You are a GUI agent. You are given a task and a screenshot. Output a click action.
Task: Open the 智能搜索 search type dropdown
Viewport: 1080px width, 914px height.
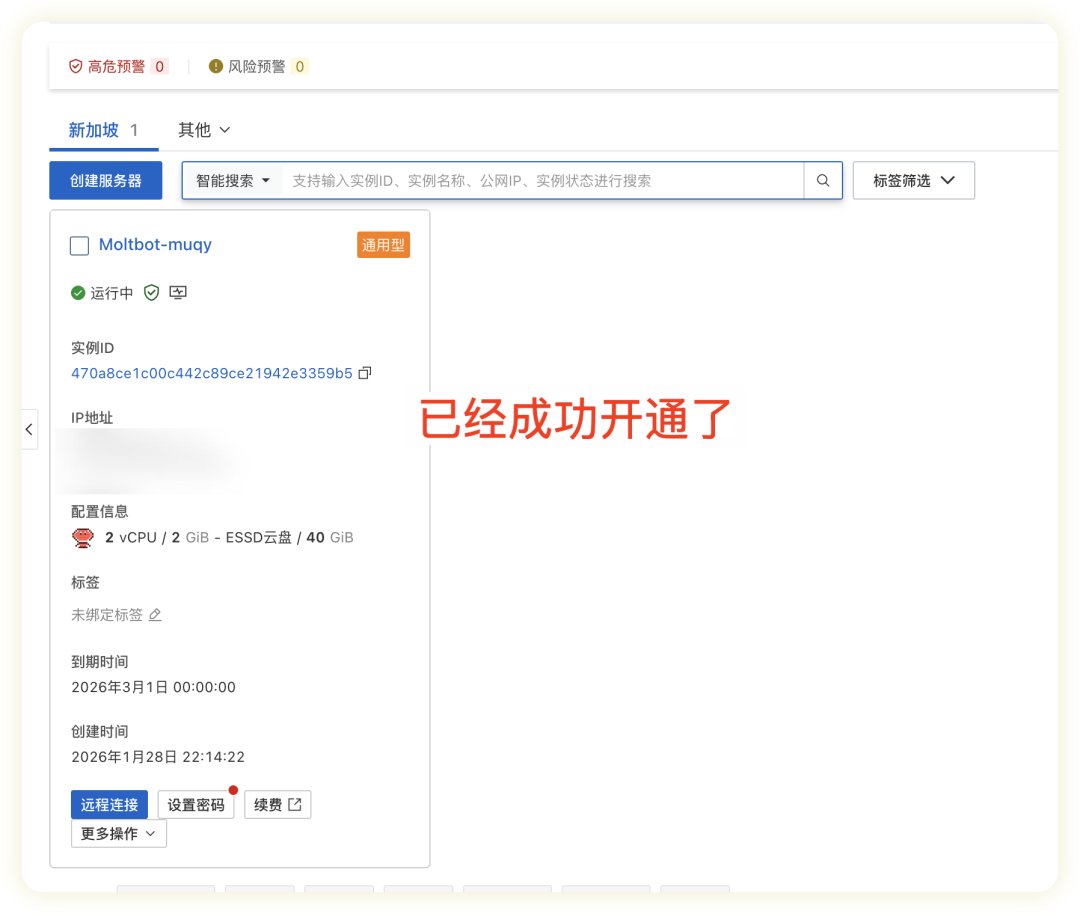pos(233,181)
